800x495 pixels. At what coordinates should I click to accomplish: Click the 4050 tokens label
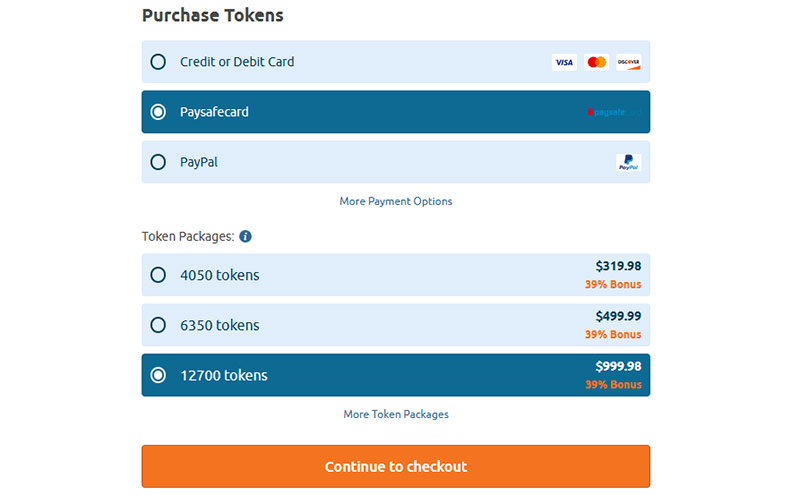tap(220, 275)
